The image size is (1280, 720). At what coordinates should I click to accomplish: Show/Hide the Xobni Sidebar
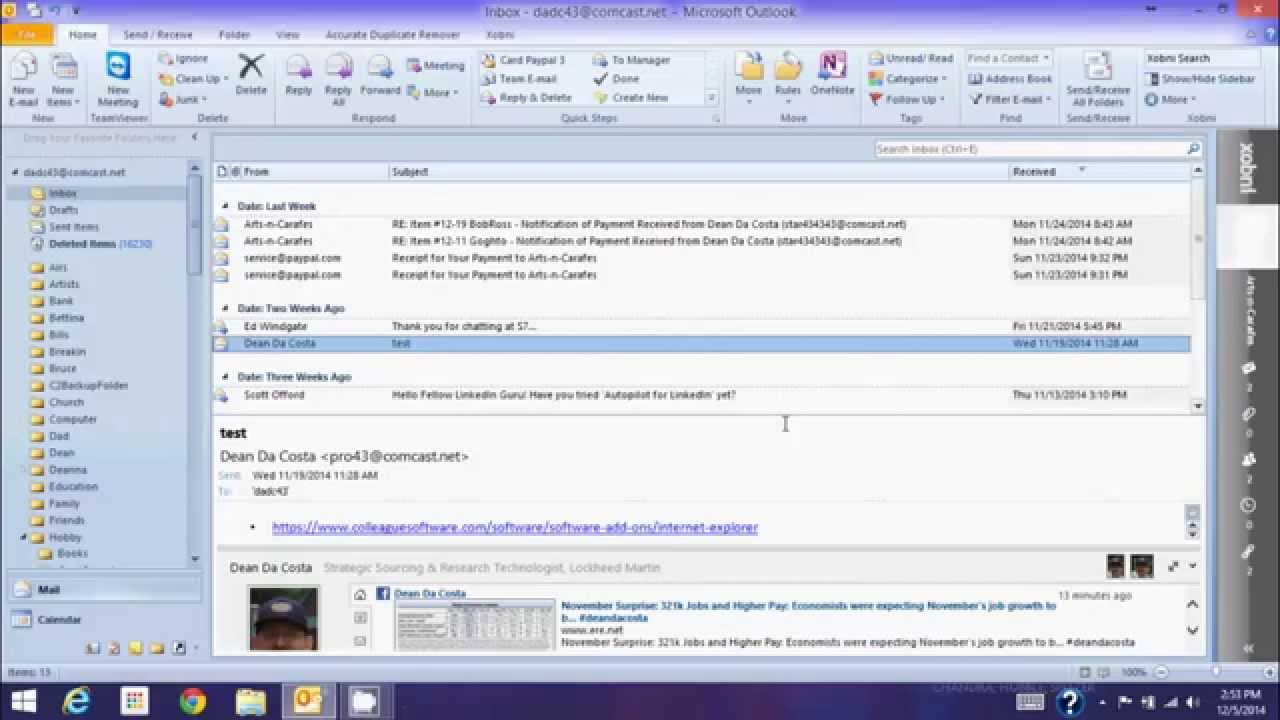[x=1200, y=79]
